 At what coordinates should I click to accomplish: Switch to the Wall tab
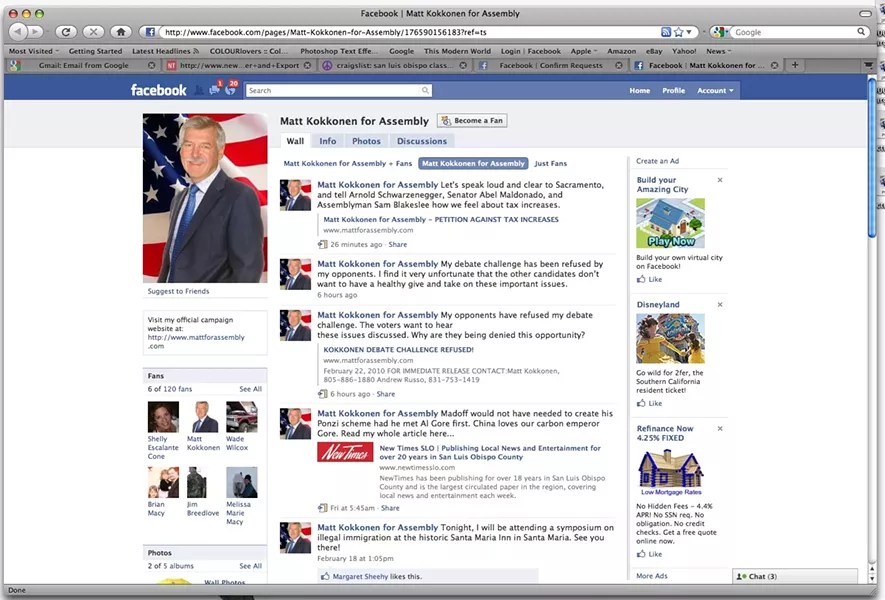(295, 141)
